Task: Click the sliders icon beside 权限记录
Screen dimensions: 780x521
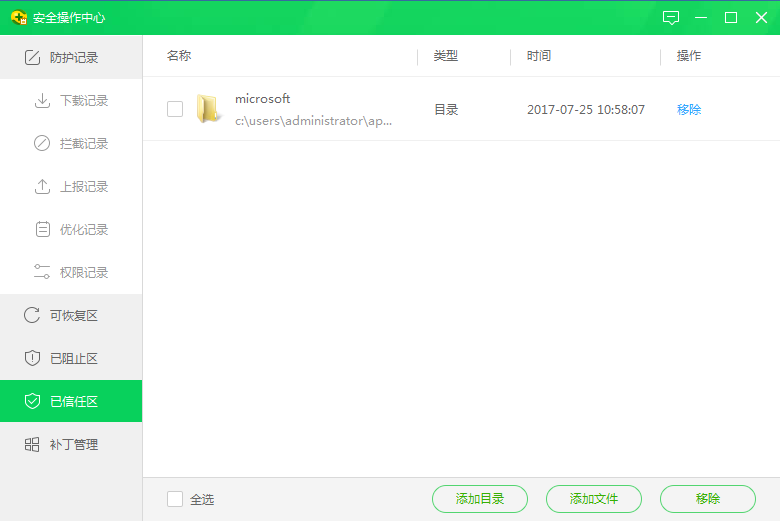Action: click(42, 272)
